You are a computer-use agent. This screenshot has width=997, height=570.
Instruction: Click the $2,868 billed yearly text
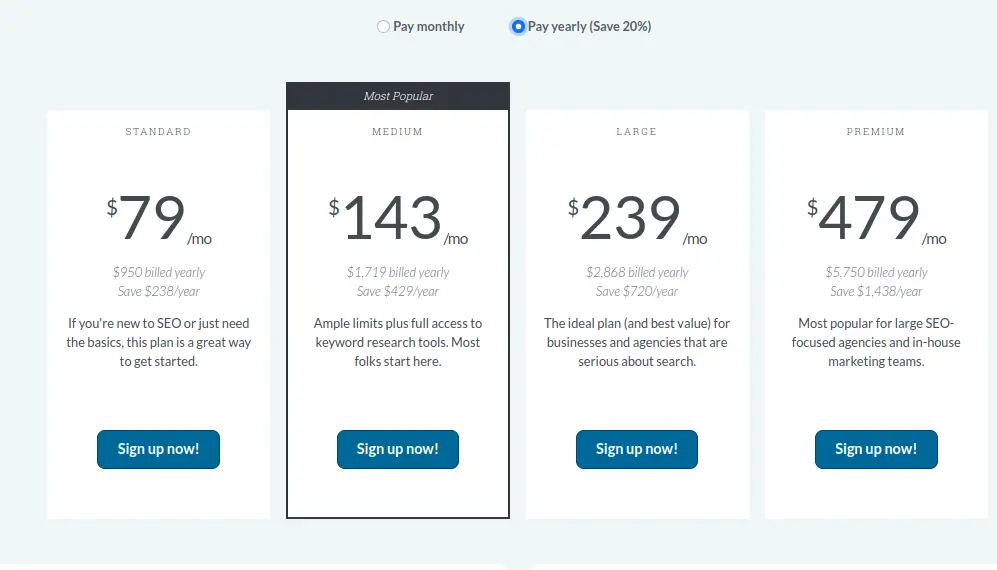click(637, 272)
